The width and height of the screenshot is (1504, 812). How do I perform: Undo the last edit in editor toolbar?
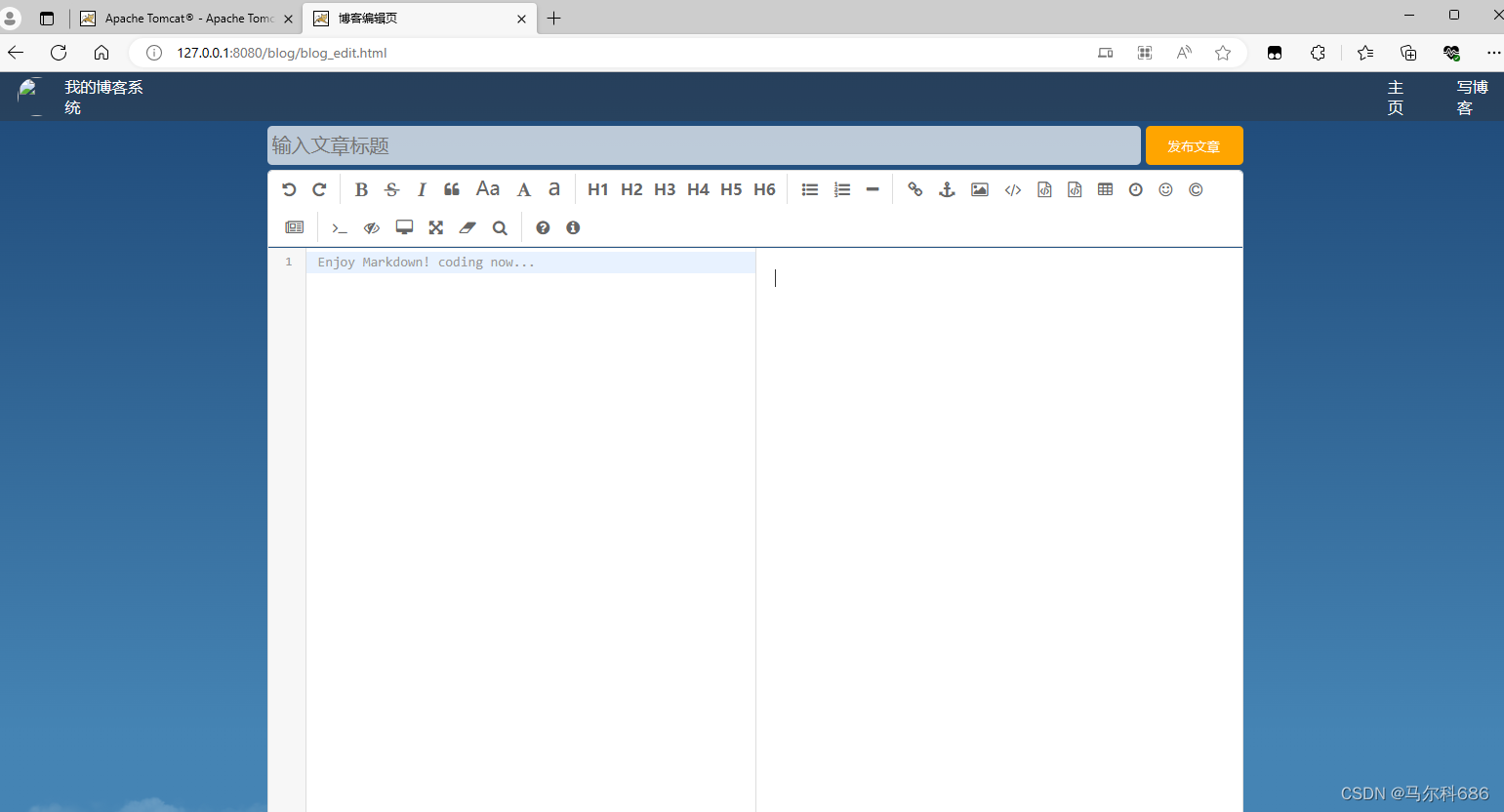point(289,189)
